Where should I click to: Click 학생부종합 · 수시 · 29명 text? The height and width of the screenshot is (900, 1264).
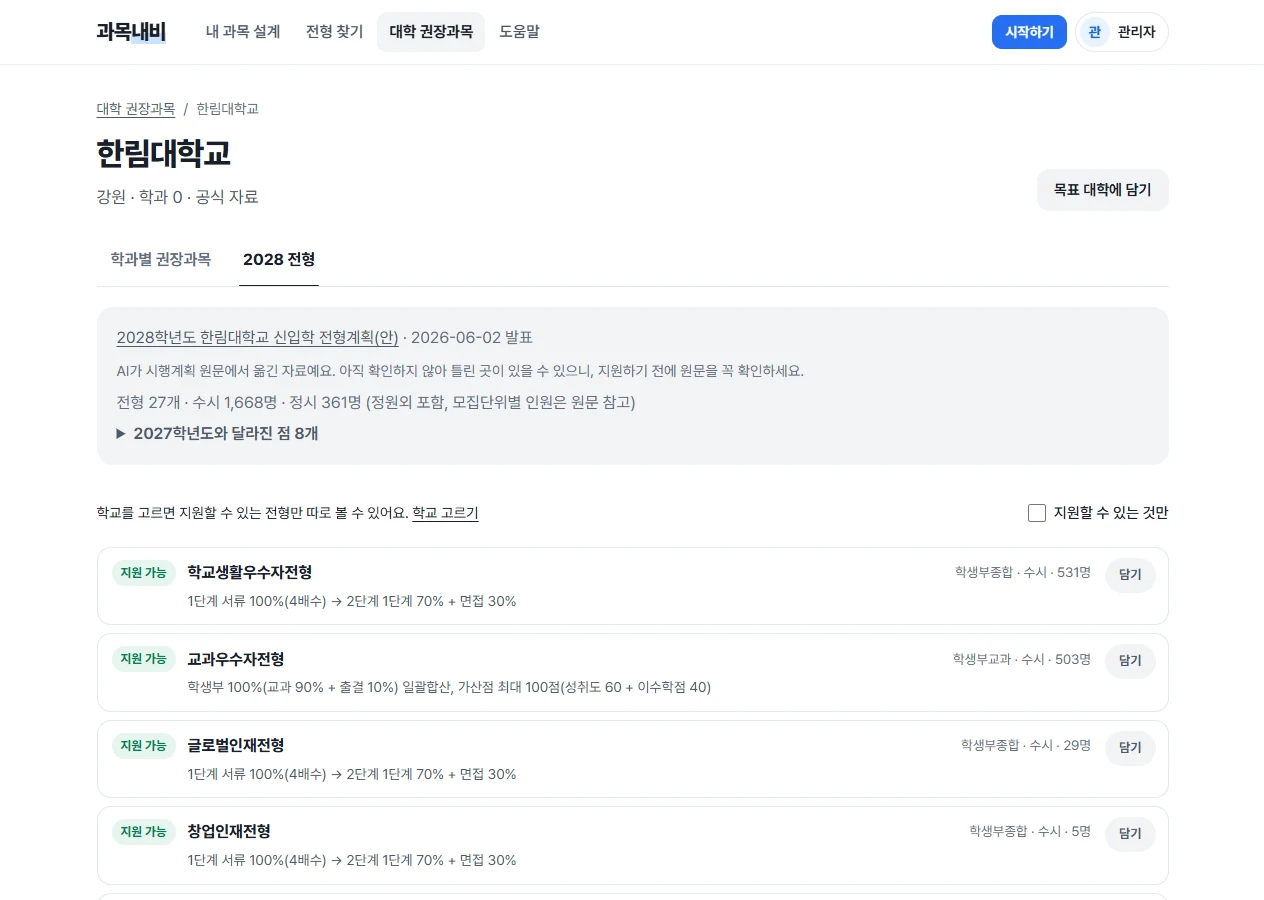1026,745
